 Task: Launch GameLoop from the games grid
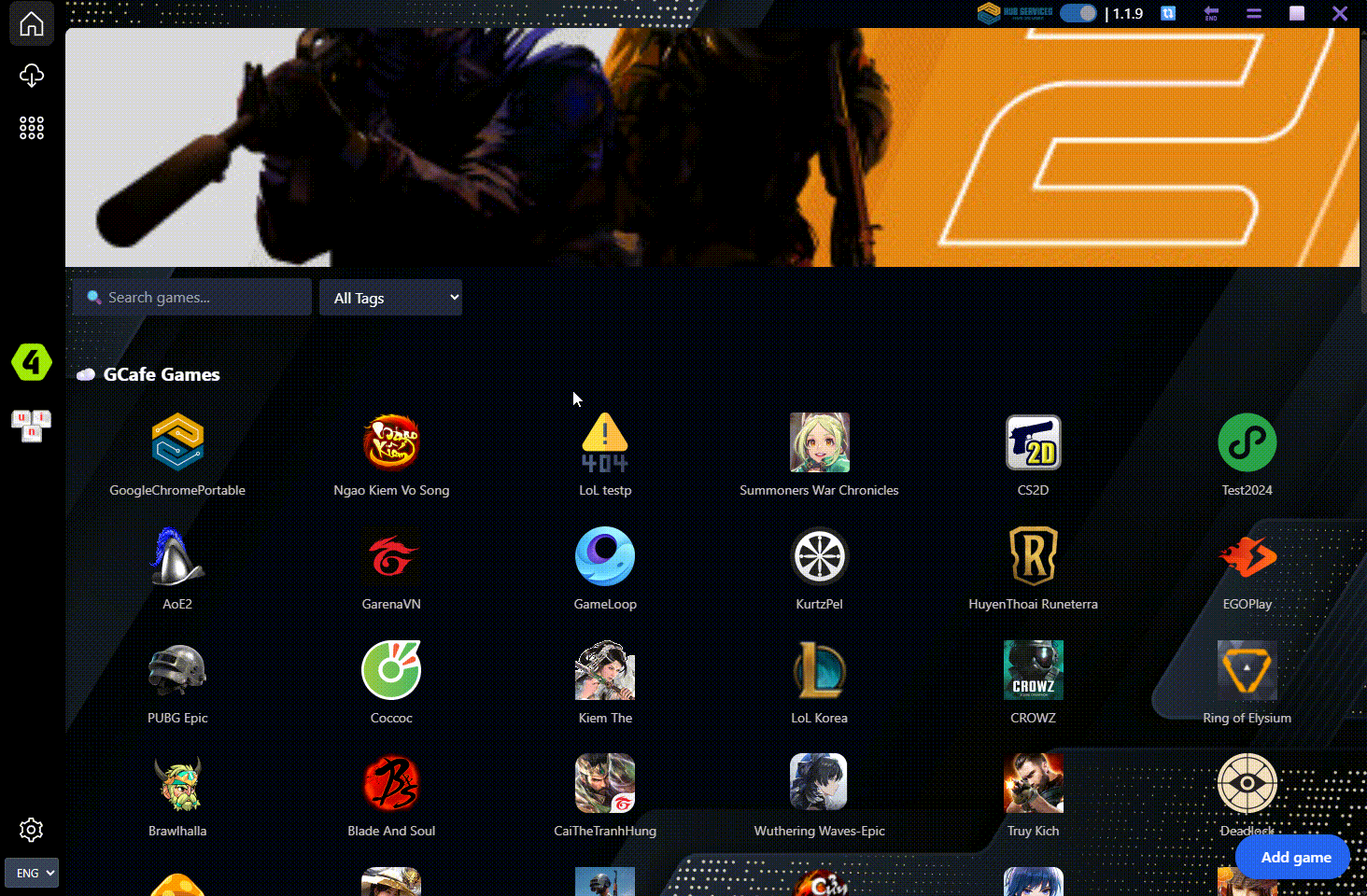pos(605,557)
